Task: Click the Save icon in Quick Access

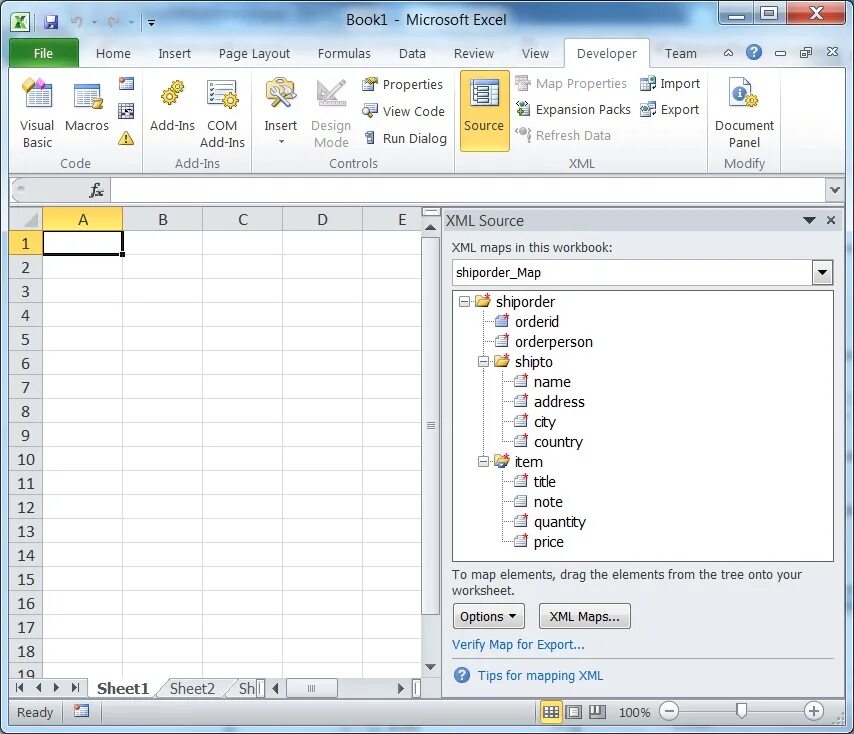Action: tap(51, 22)
